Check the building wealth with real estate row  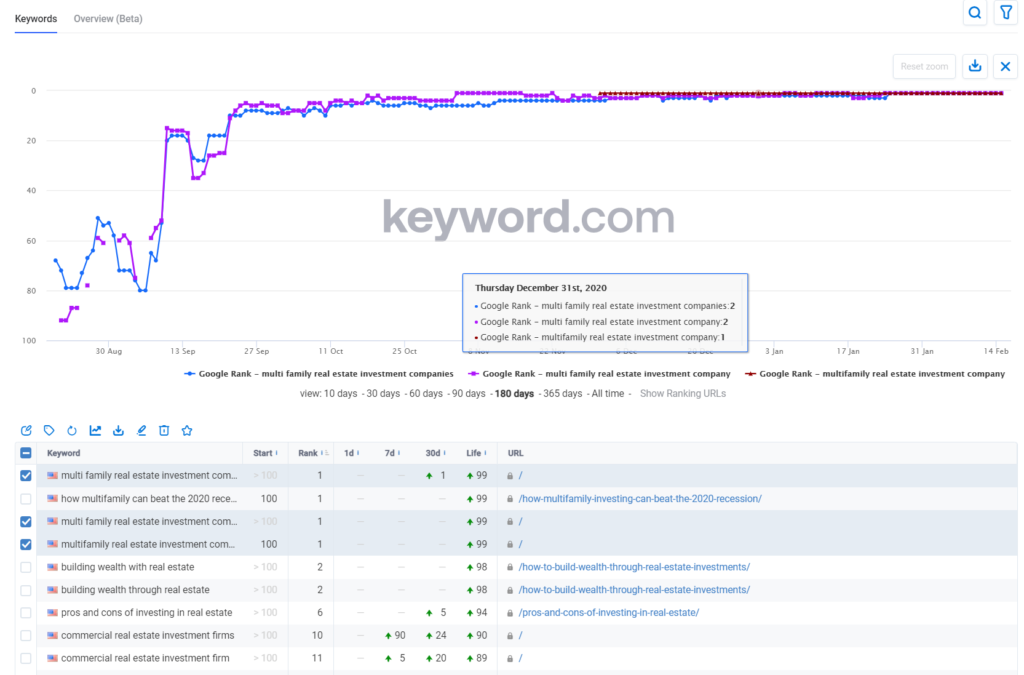pyautogui.click(x=26, y=567)
